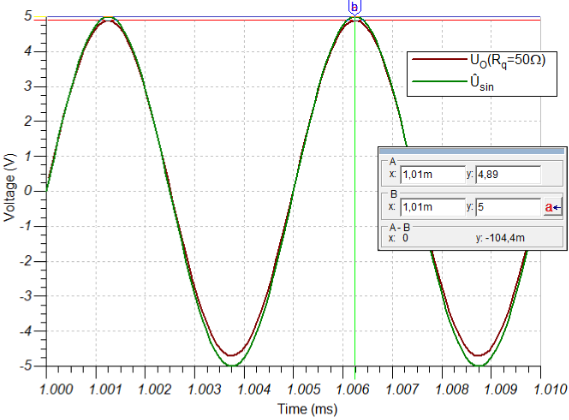The image size is (569, 420).
Task: Click the 1.010 time axis tick label
Action: click(x=550, y=390)
